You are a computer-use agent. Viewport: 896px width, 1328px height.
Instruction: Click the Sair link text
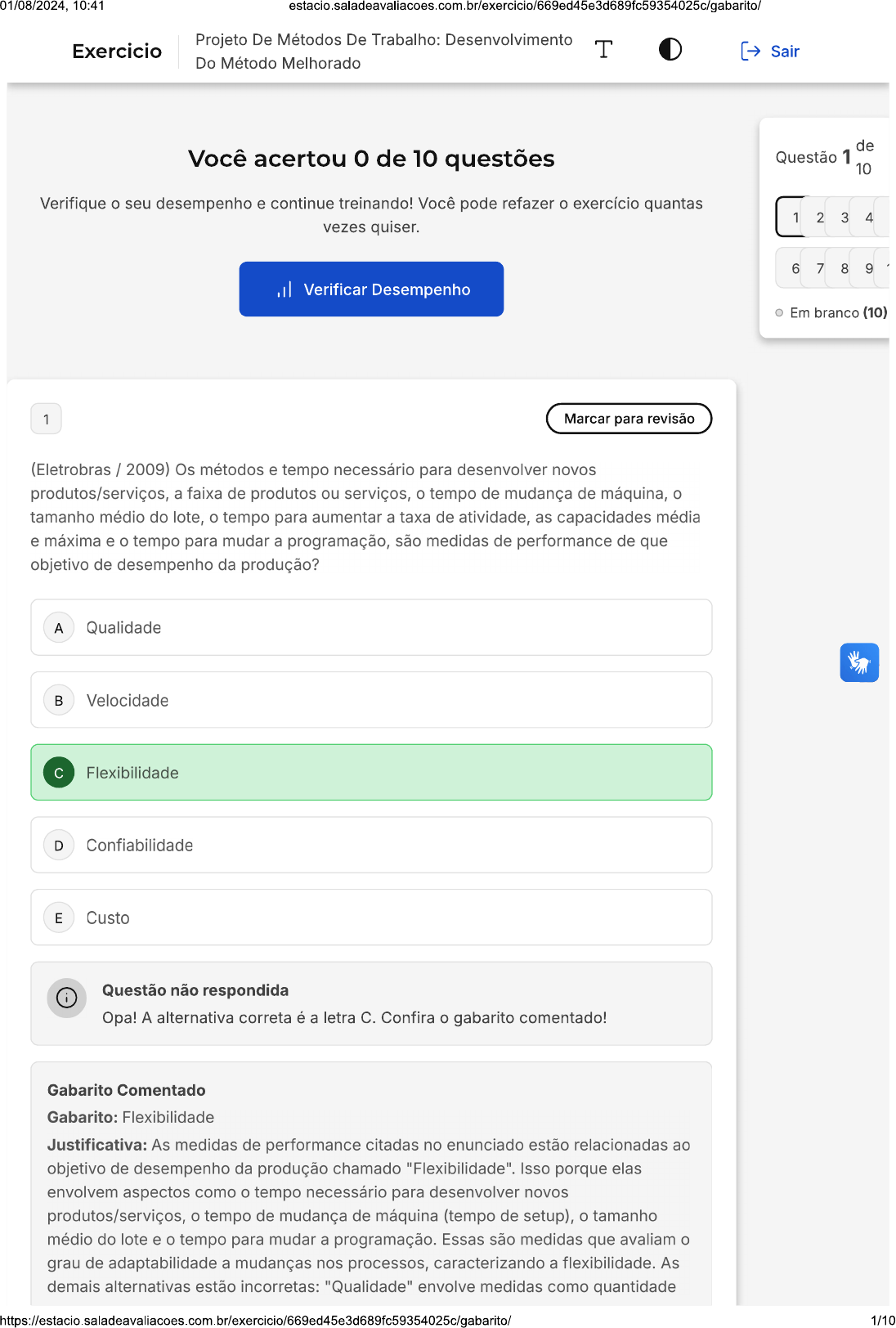[x=785, y=52]
